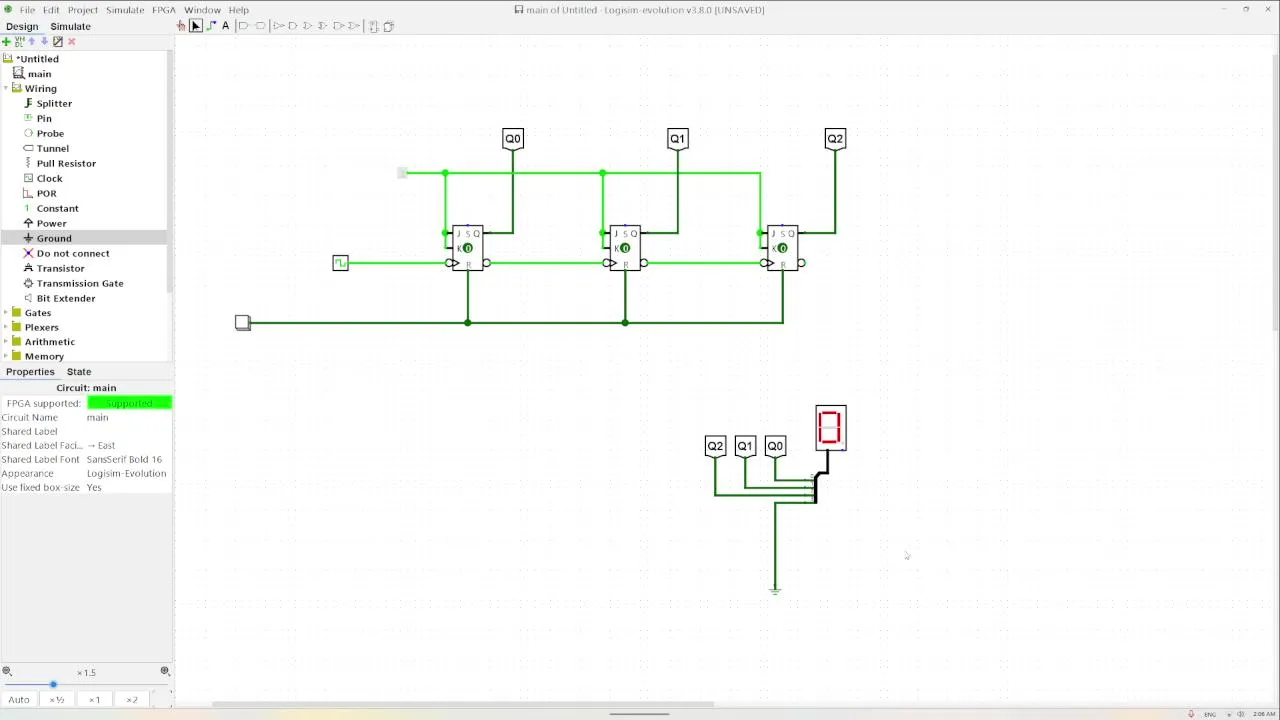Image resolution: width=1280 pixels, height=720 pixels.
Task: Click the ENG language indicator in tray
Action: coord(1210,714)
